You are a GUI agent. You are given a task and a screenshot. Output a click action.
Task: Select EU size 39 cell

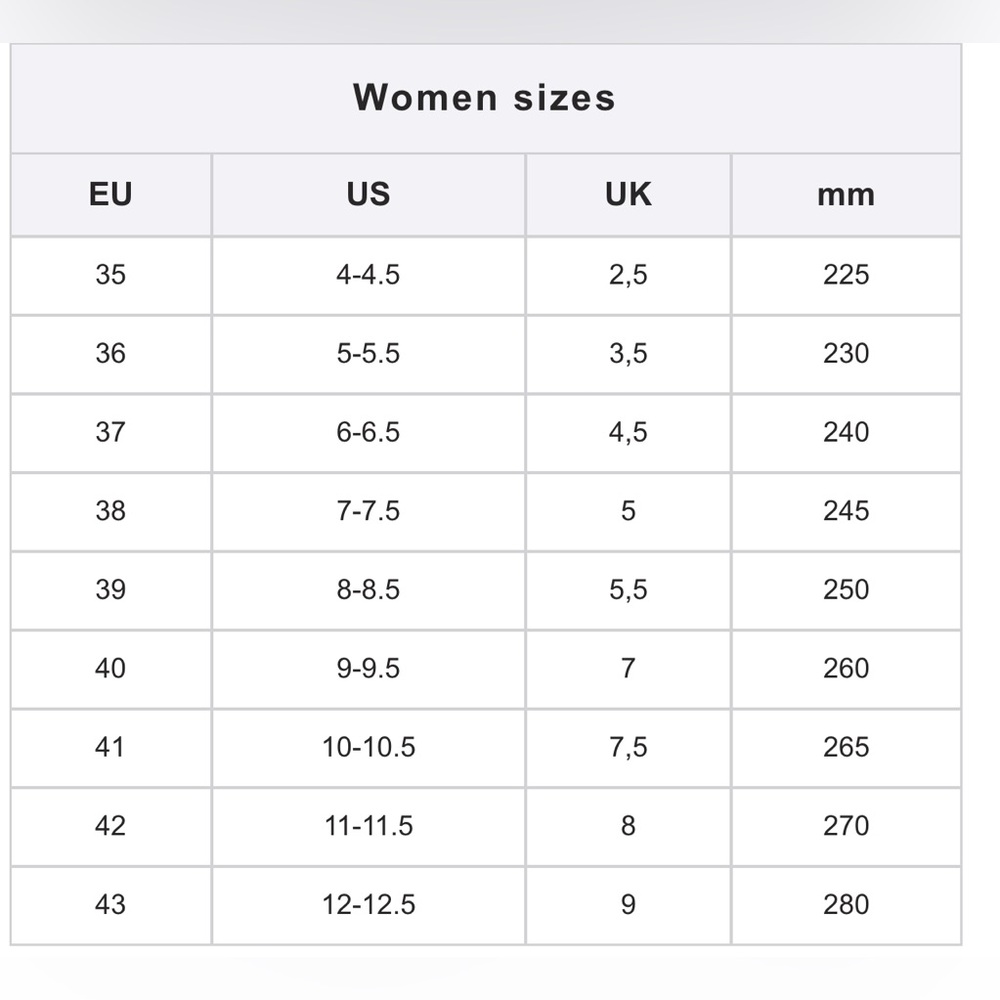(x=110, y=590)
